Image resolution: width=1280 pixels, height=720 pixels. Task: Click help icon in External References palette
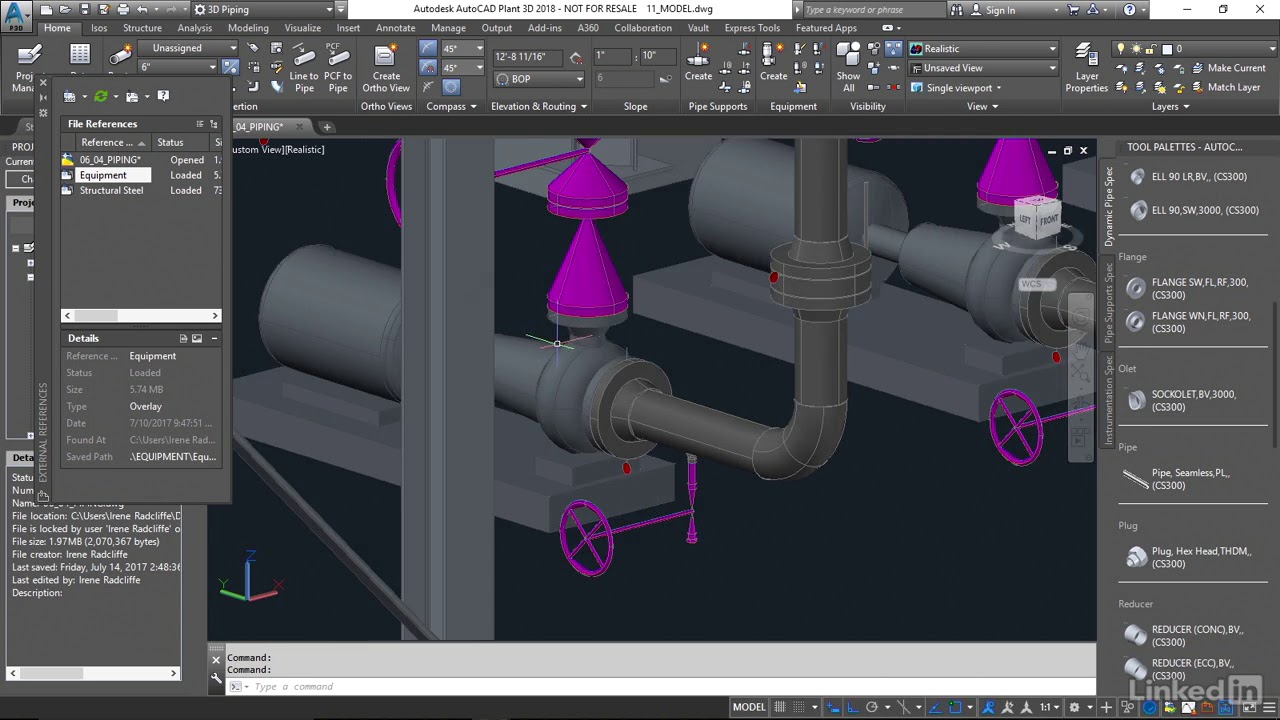(x=163, y=96)
